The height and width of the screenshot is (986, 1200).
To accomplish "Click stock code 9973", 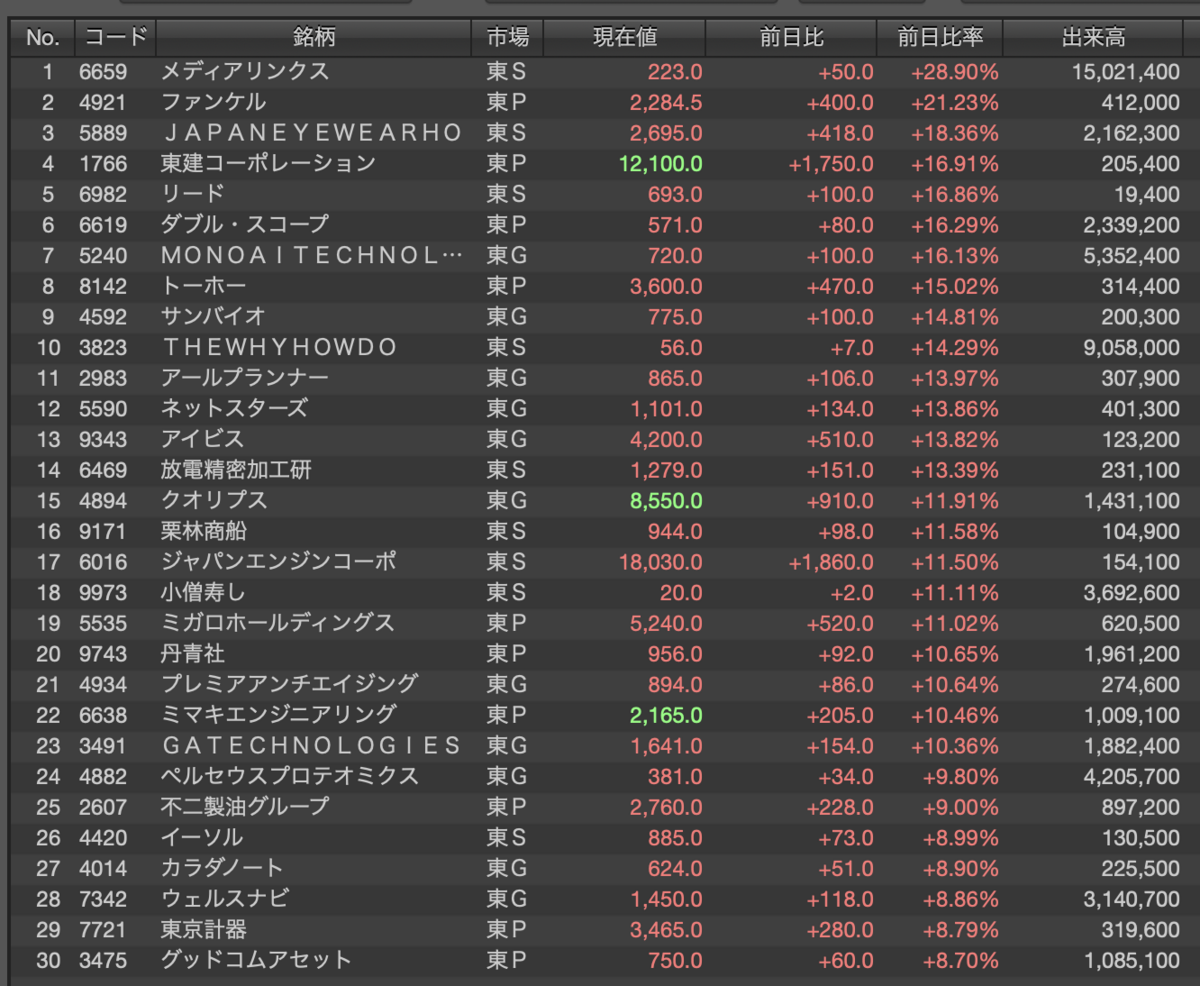I will (103, 592).
